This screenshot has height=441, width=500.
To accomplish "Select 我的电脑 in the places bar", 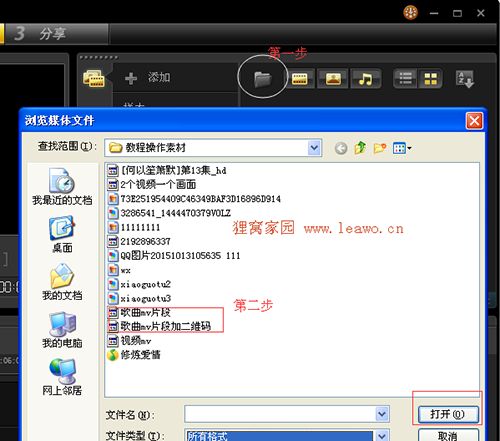I will (62, 330).
